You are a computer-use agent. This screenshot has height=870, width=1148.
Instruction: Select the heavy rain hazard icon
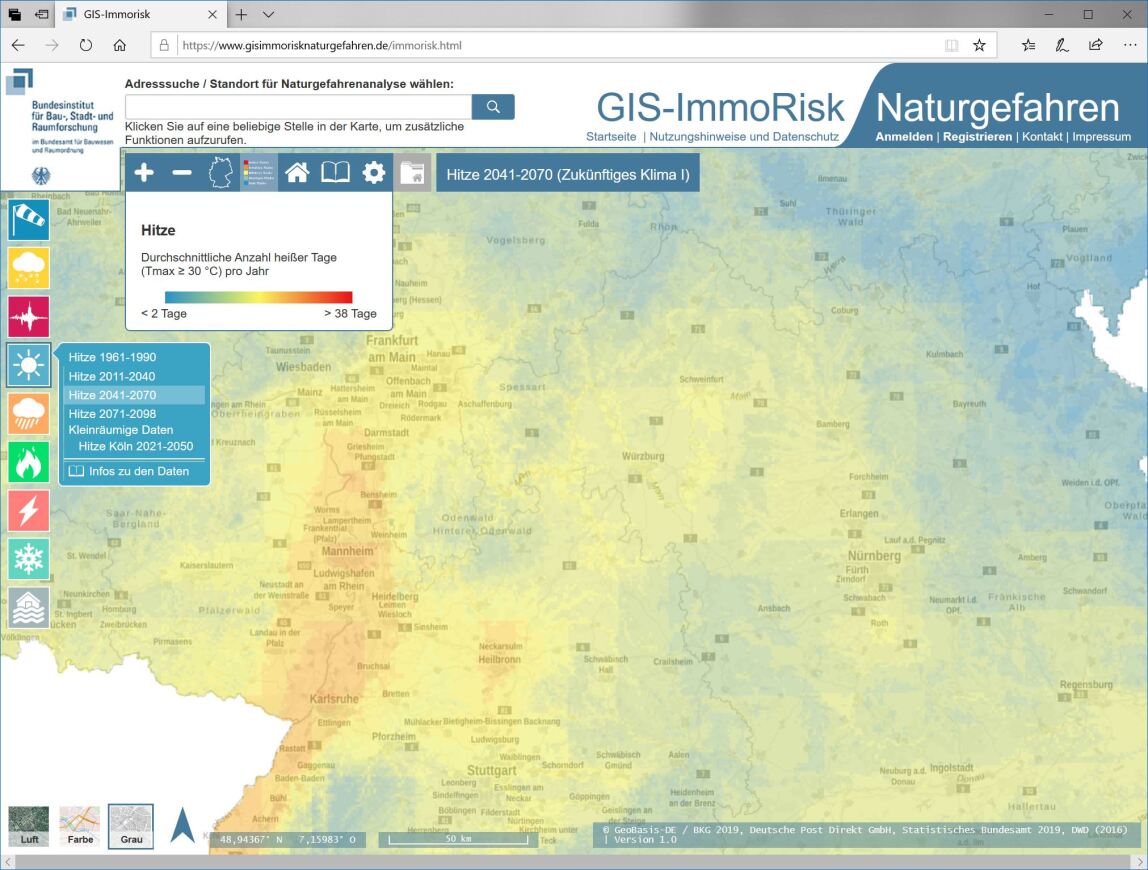(x=29, y=413)
